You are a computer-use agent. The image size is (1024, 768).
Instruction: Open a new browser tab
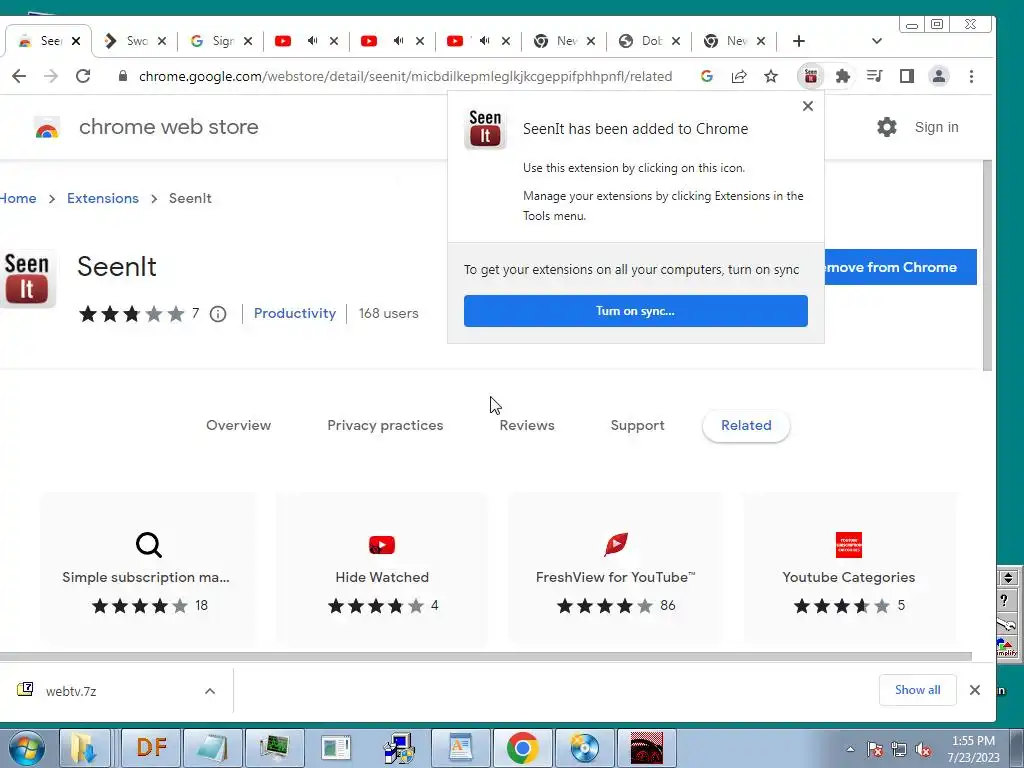[x=798, y=41]
